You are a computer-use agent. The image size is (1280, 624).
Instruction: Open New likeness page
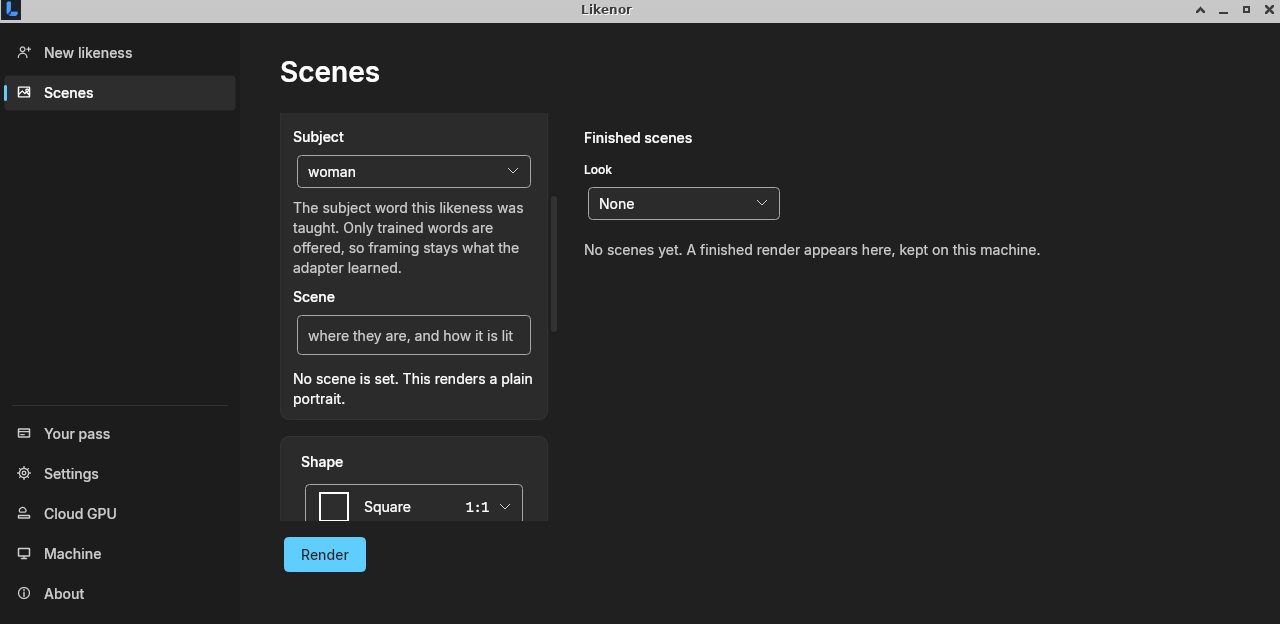(x=120, y=53)
